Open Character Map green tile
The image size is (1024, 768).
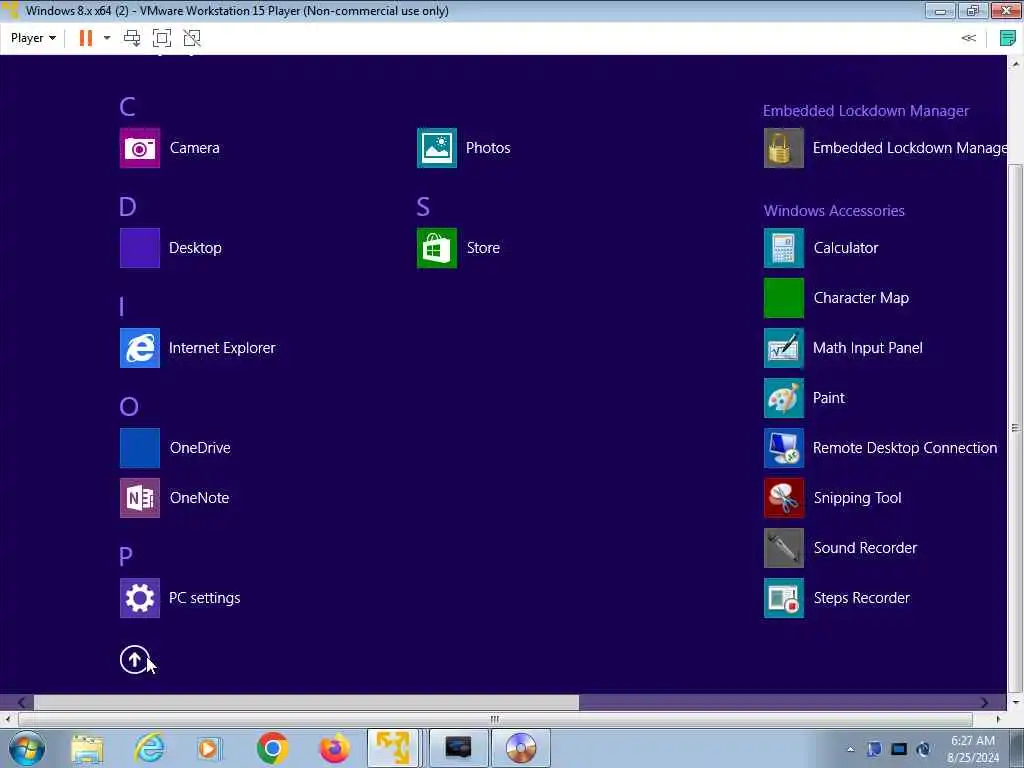point(784,298)
